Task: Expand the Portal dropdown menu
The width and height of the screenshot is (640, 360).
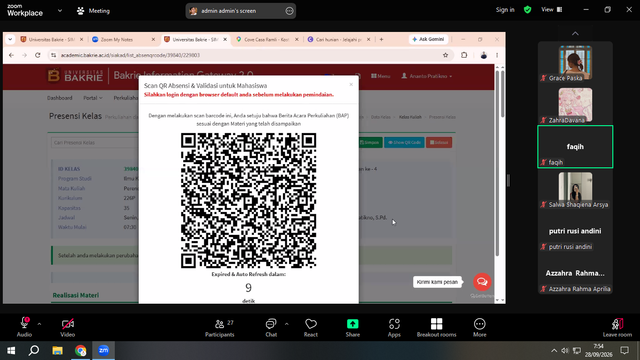Action: (x=93, y=98)
